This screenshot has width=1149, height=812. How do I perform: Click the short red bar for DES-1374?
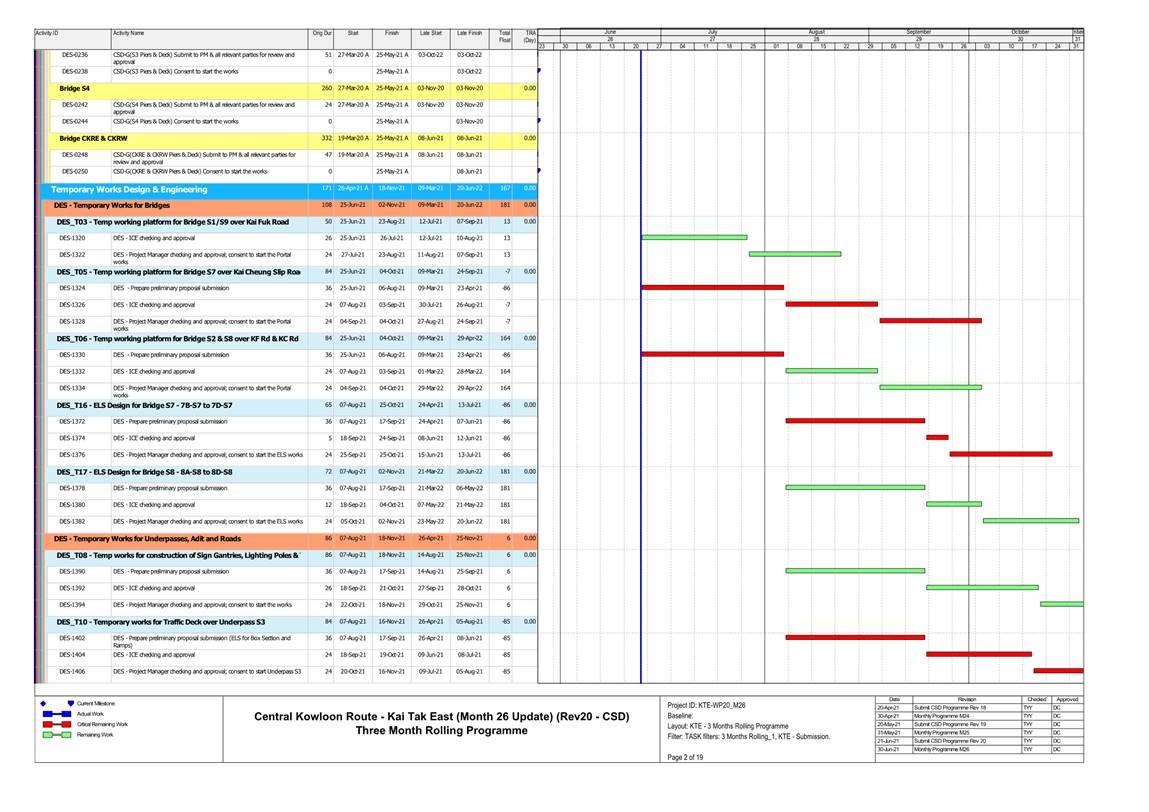point(936,437)
